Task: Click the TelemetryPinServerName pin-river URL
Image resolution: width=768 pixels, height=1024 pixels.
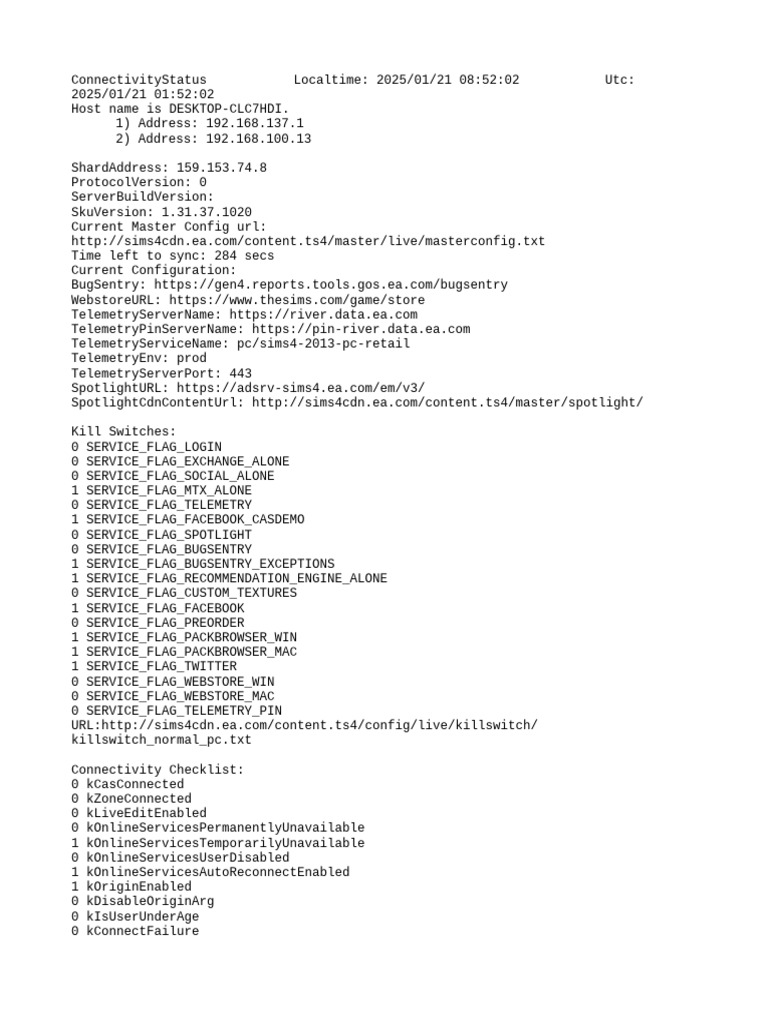Action: coord(361,329)
